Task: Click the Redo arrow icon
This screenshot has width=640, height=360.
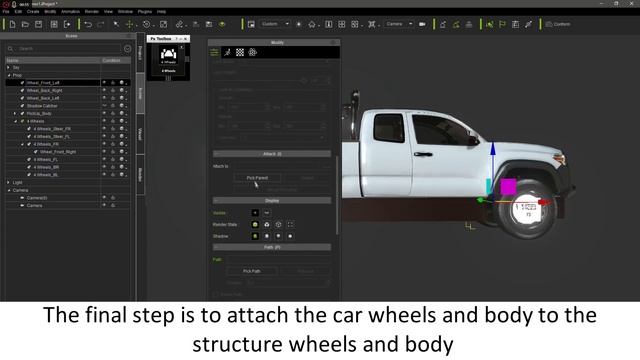Action: [x=101, y=24]
